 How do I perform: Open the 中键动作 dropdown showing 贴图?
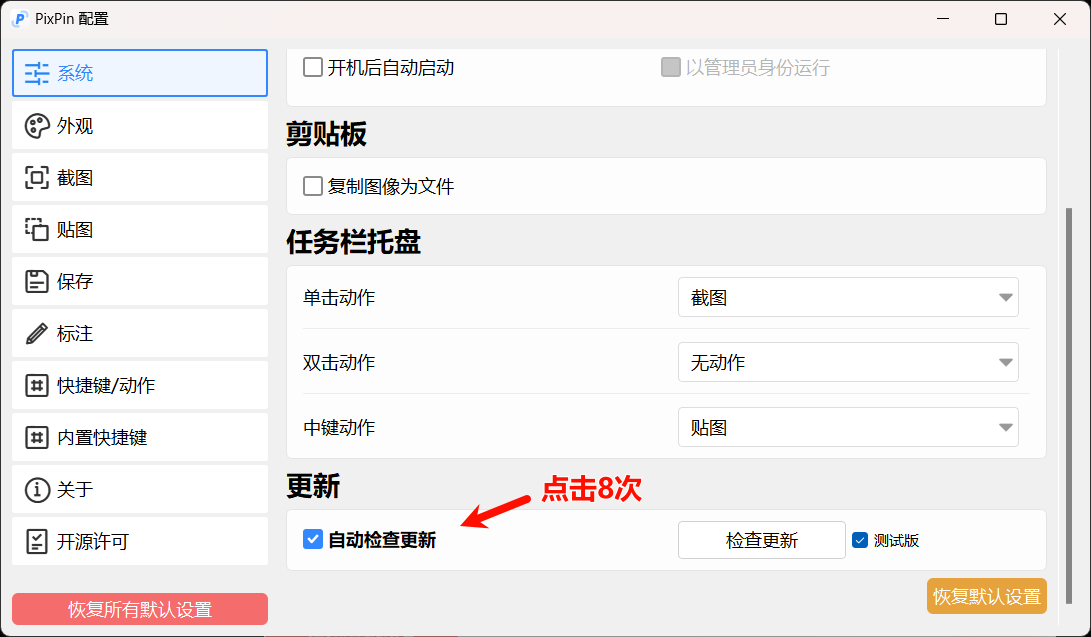pyautogui.click(x=847, y=427)
